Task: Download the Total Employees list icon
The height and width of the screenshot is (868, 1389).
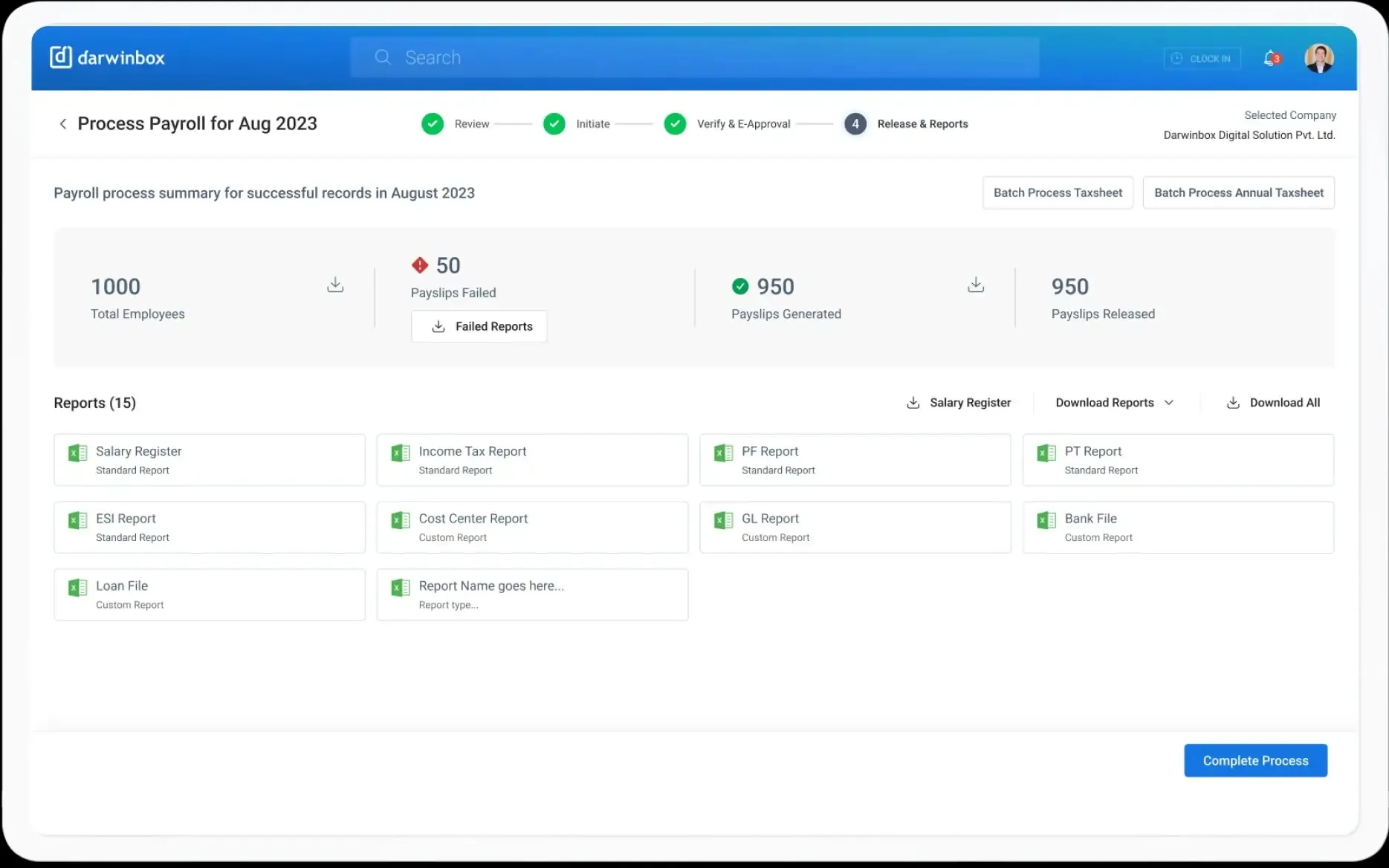Action: [335, 285]
